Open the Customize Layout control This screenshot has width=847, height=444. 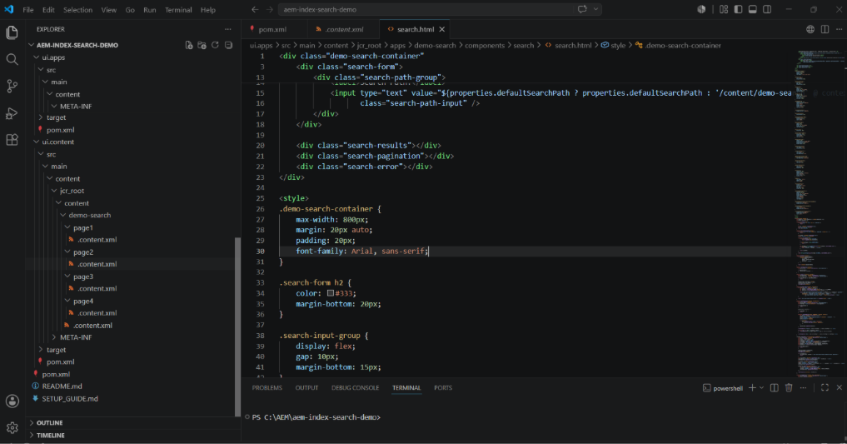[x=724, y=9]
